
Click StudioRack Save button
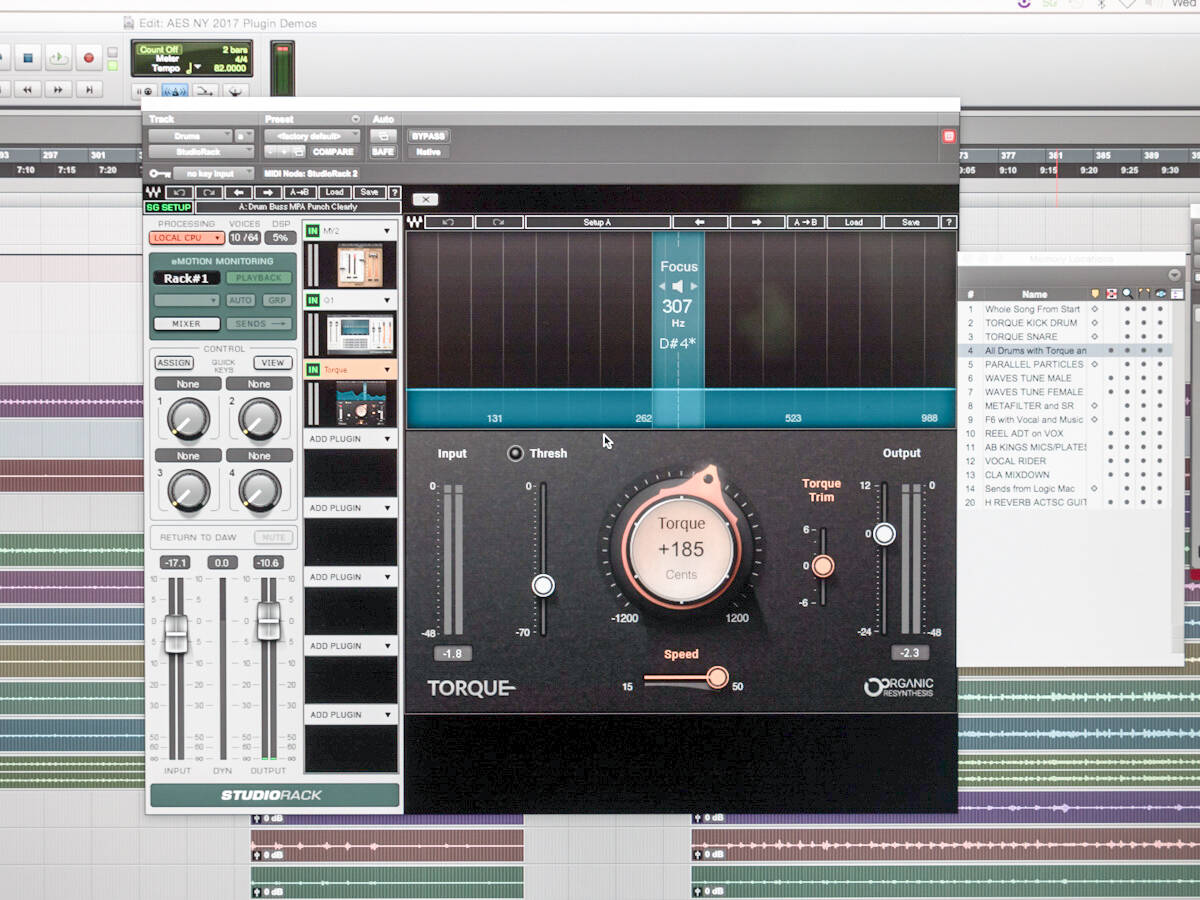[x=369, y=192]
